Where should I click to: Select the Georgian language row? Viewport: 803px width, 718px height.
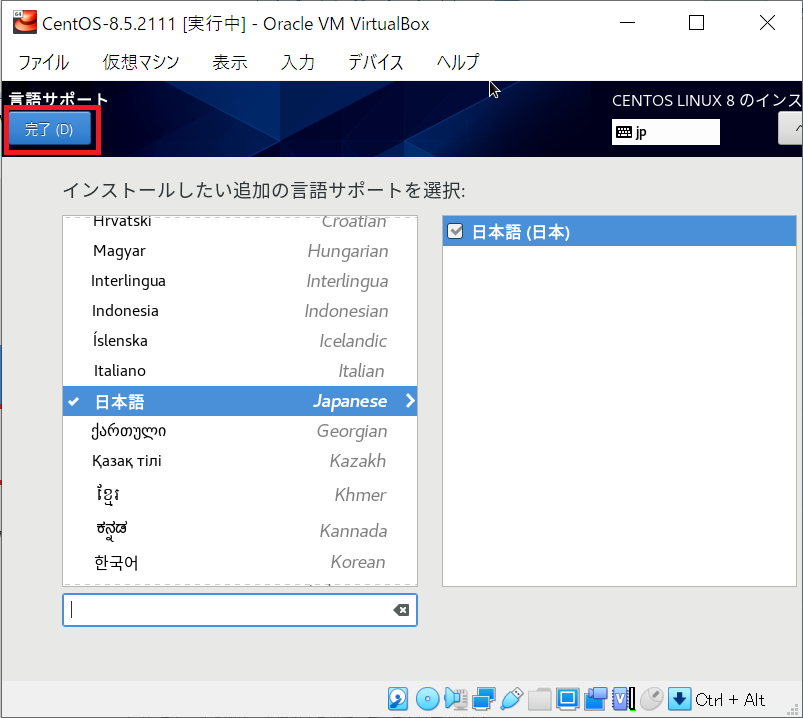240,431
